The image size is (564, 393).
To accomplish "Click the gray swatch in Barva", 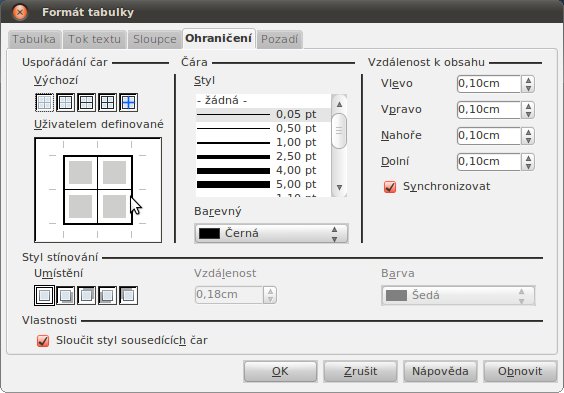I will (396, 296).
